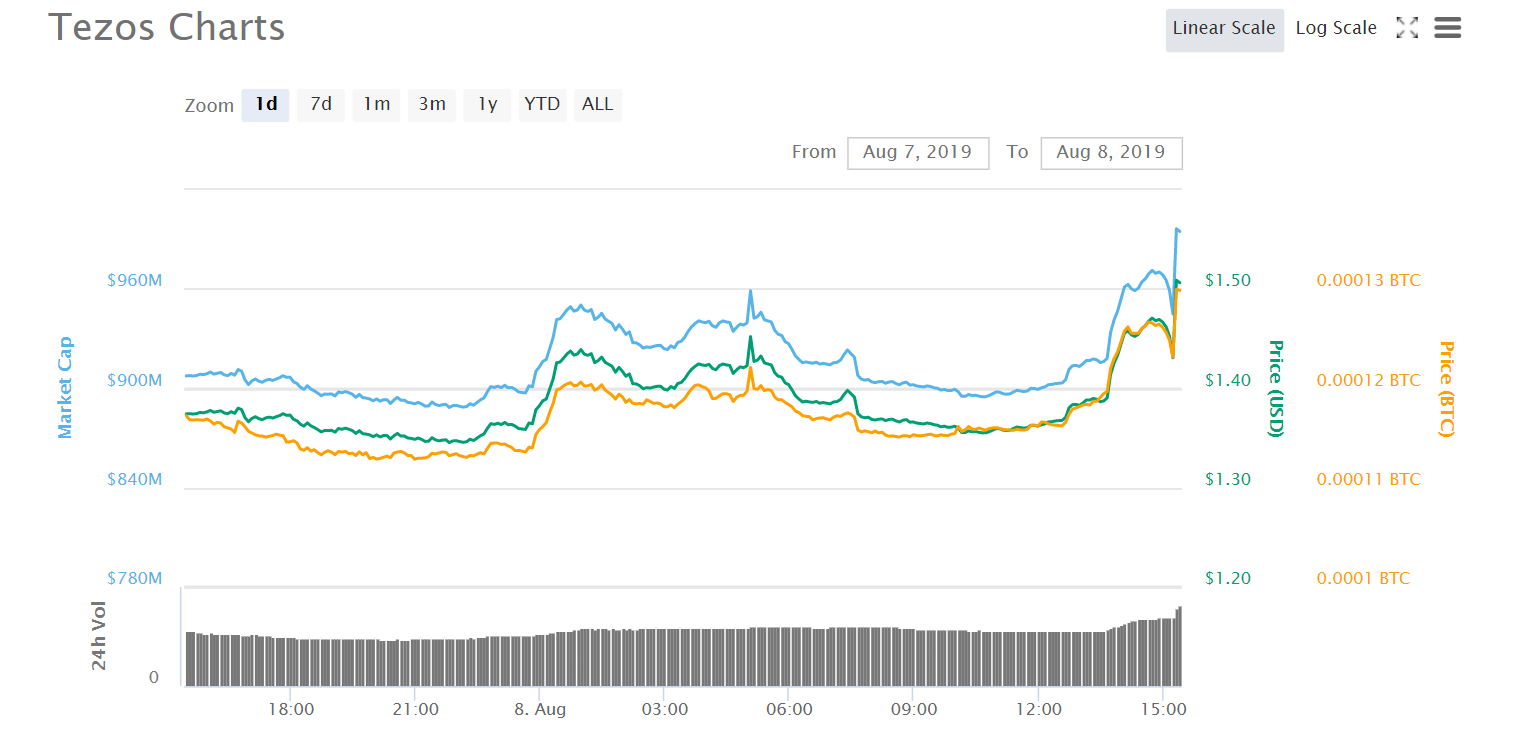Select the 3m zoom range
Image resolution: width=1513 pixels, height=735 pixels.
(x=432, y=105)
